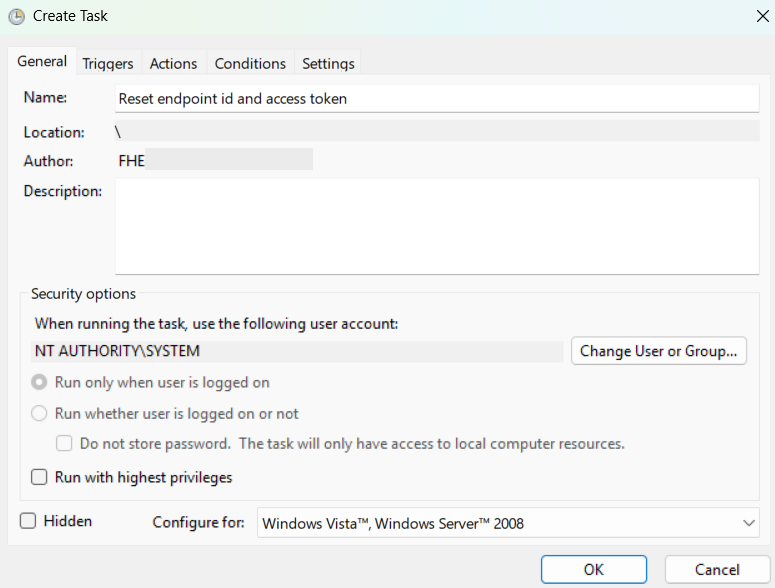
Task: Tick the Hidden checkbox
Action: pyautogui.click(x=28, y=521)
